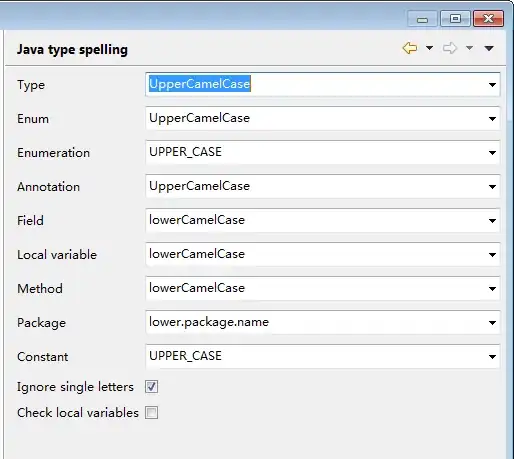Expand the Type combo box arrow
Viewport: 514px width, 459px height.
(x=492, y=85)
